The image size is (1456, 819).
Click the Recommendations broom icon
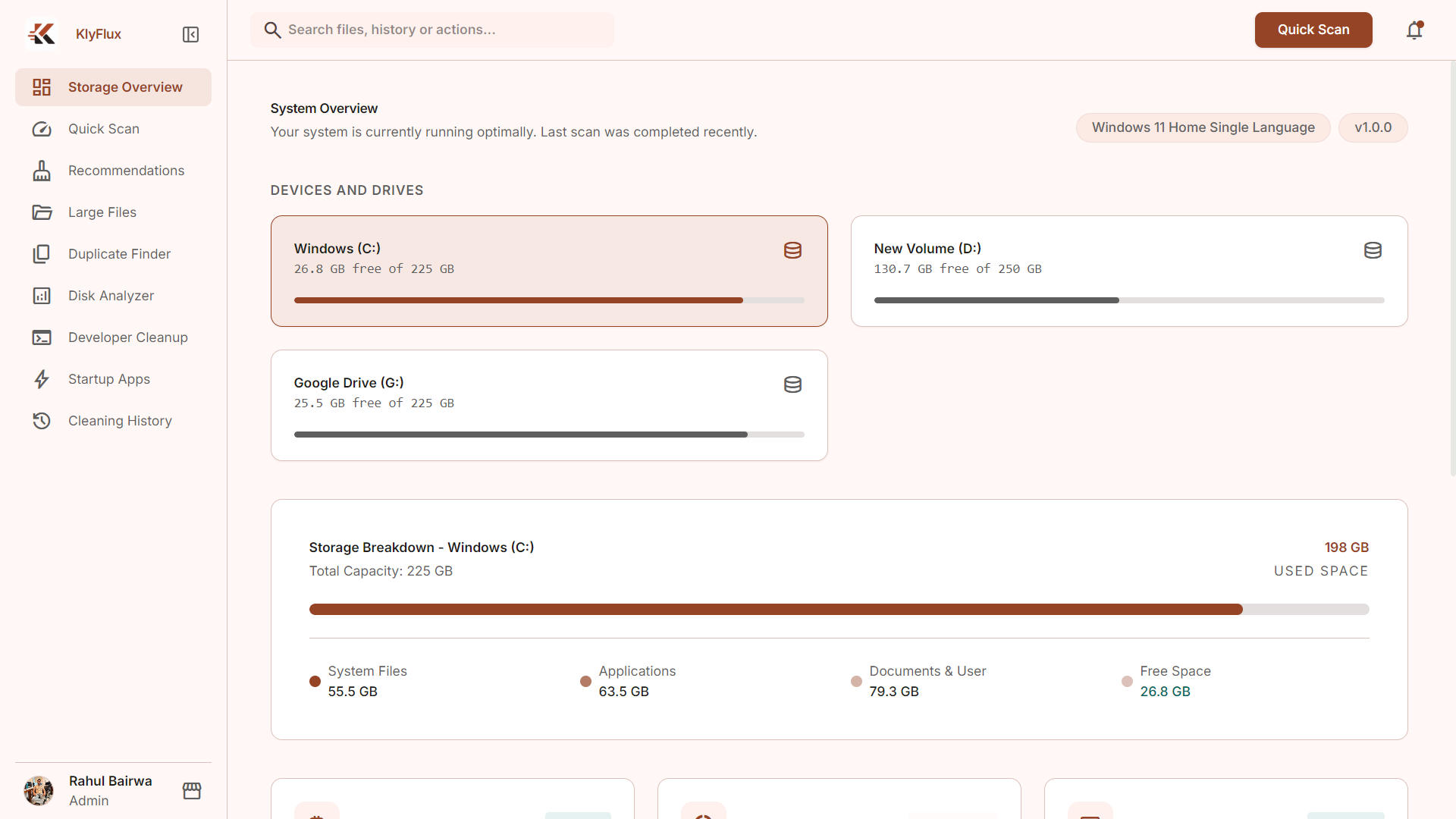click(x=42, y=171)
